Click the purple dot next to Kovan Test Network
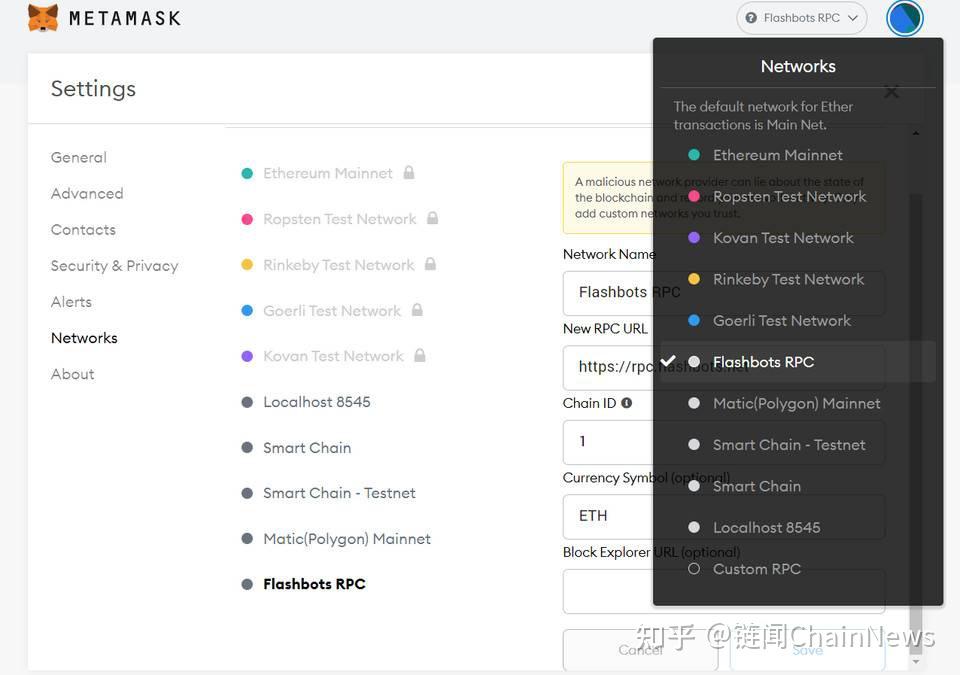 pyautogui.click(x=246, y=356)
